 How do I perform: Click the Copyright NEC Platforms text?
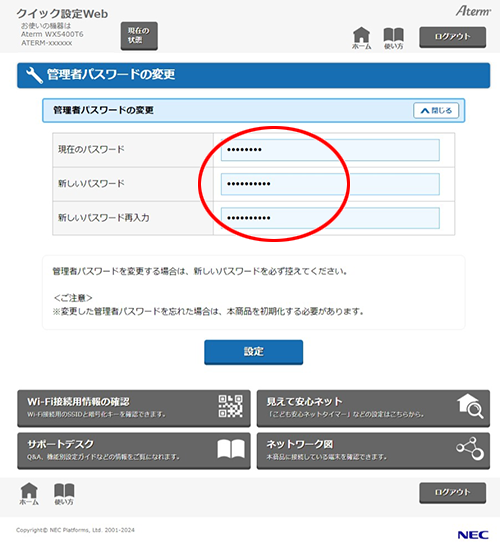pos(75,530)
